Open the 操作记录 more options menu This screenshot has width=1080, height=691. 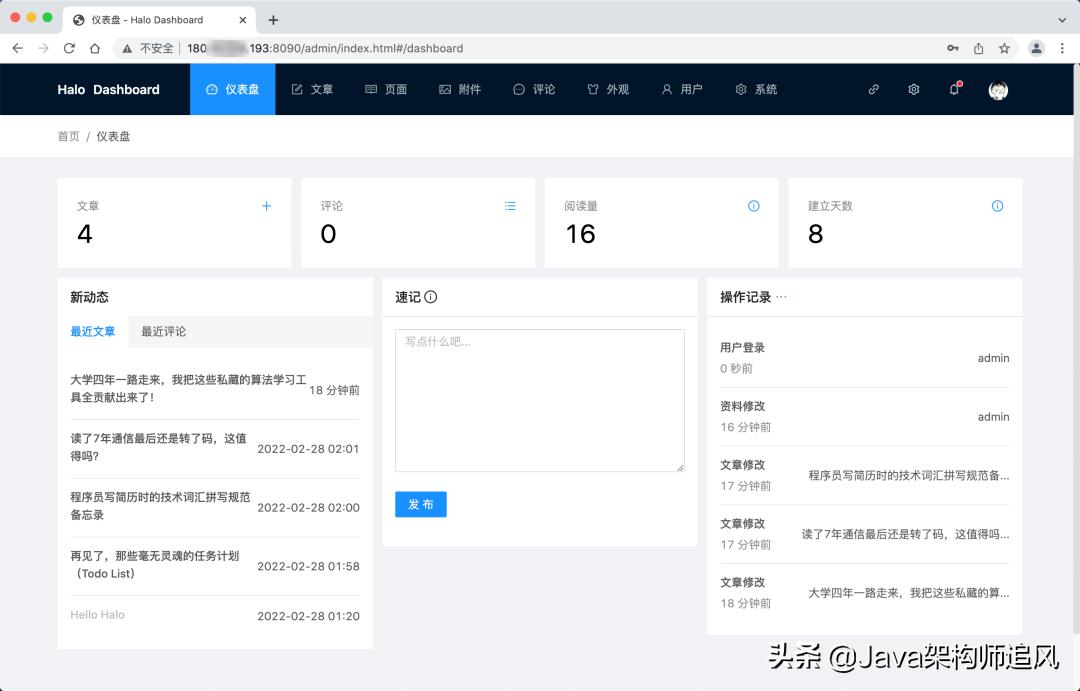tap(782, 296)
